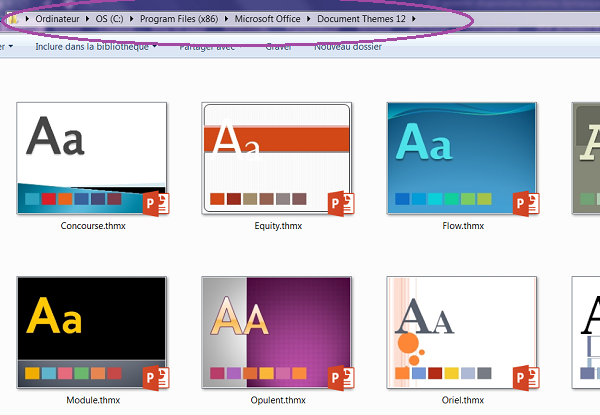Select the Concourse theme thumbnail
Viewport: 600px width, 415px height.
click(92, 158)
